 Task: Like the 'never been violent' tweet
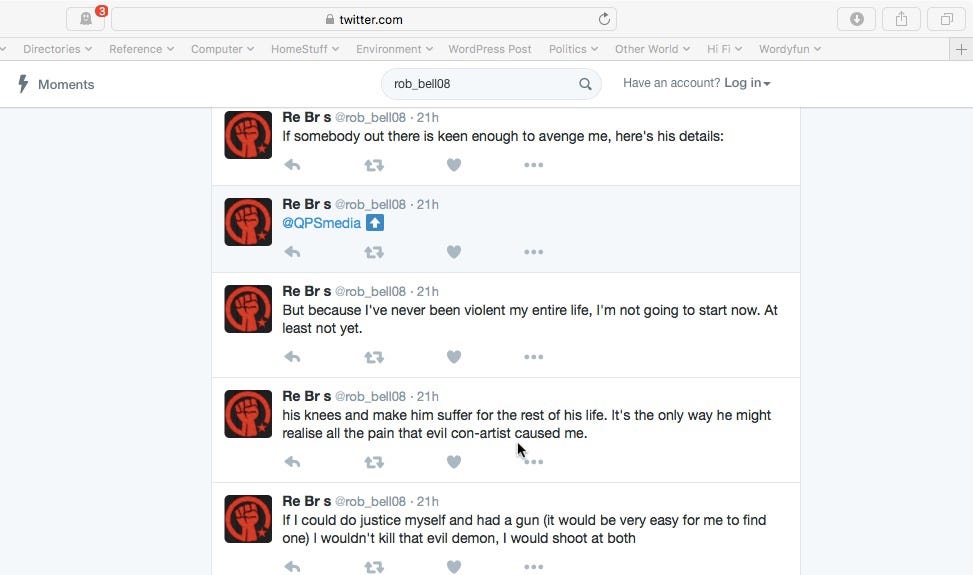tap(454, 357)
